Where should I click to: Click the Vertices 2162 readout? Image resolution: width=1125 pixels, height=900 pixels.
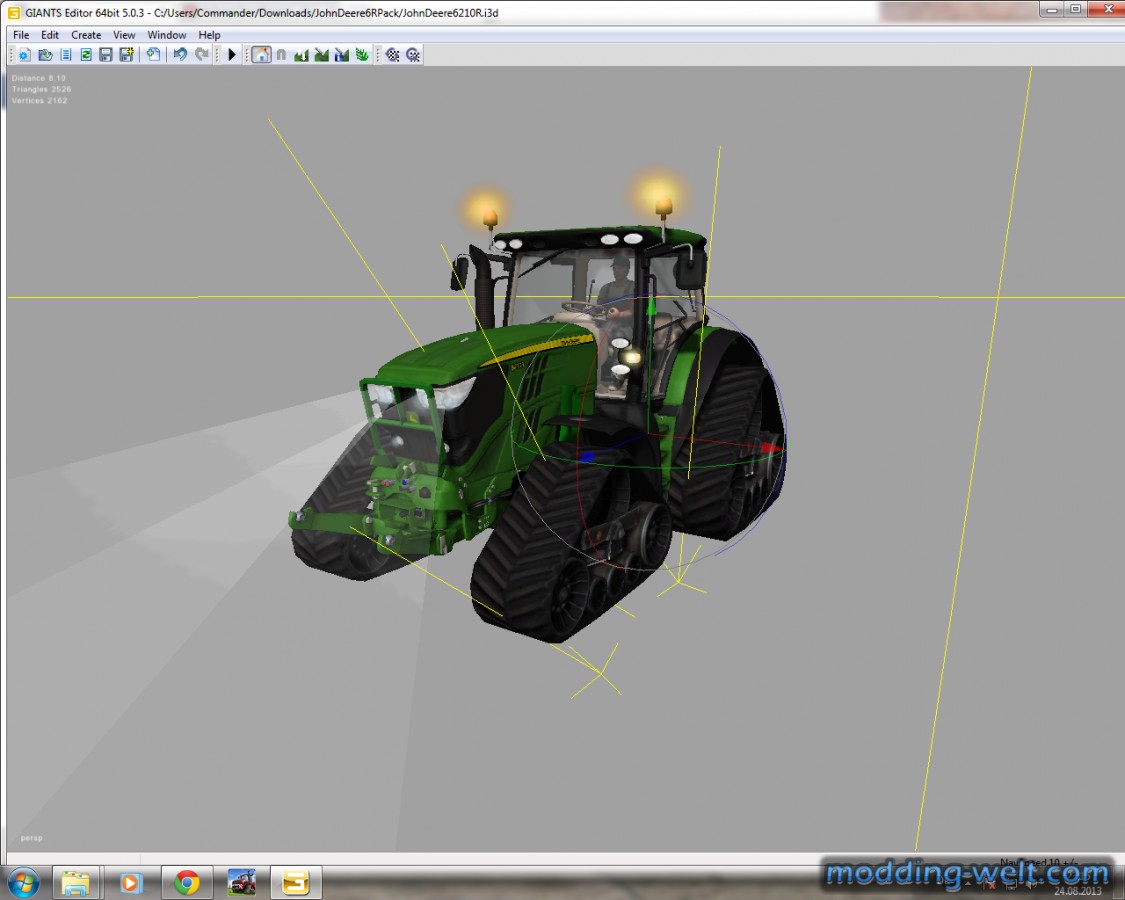click(39, 101)
